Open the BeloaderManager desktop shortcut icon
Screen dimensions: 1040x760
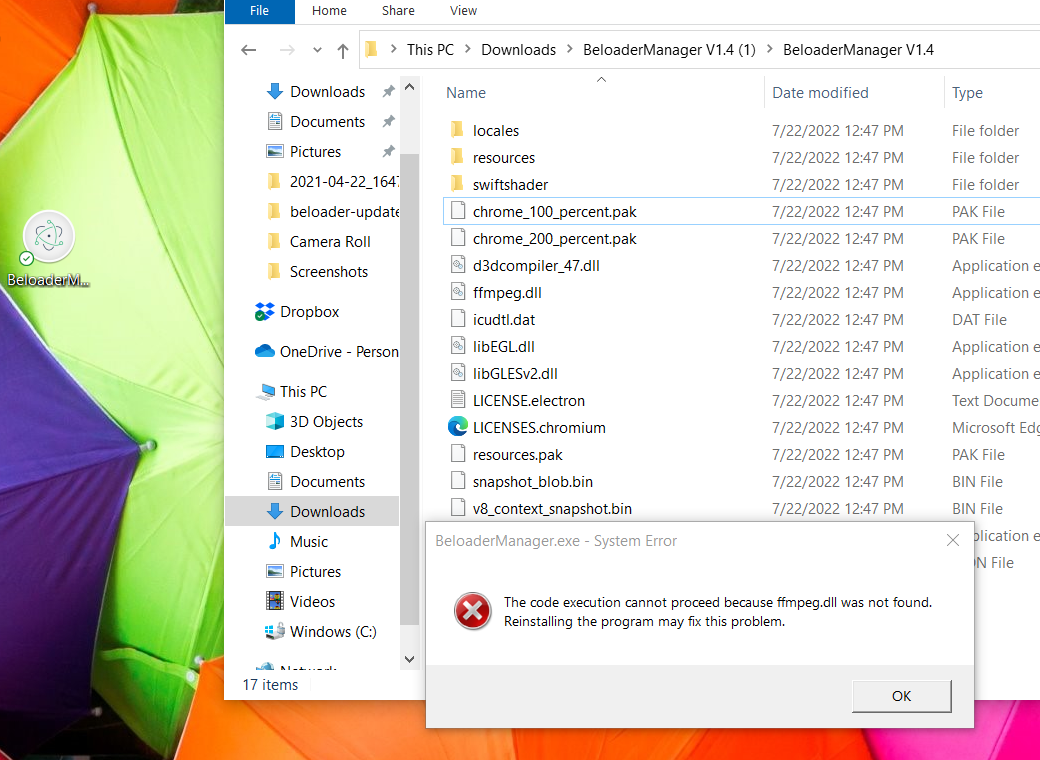(x=49, y=238)
